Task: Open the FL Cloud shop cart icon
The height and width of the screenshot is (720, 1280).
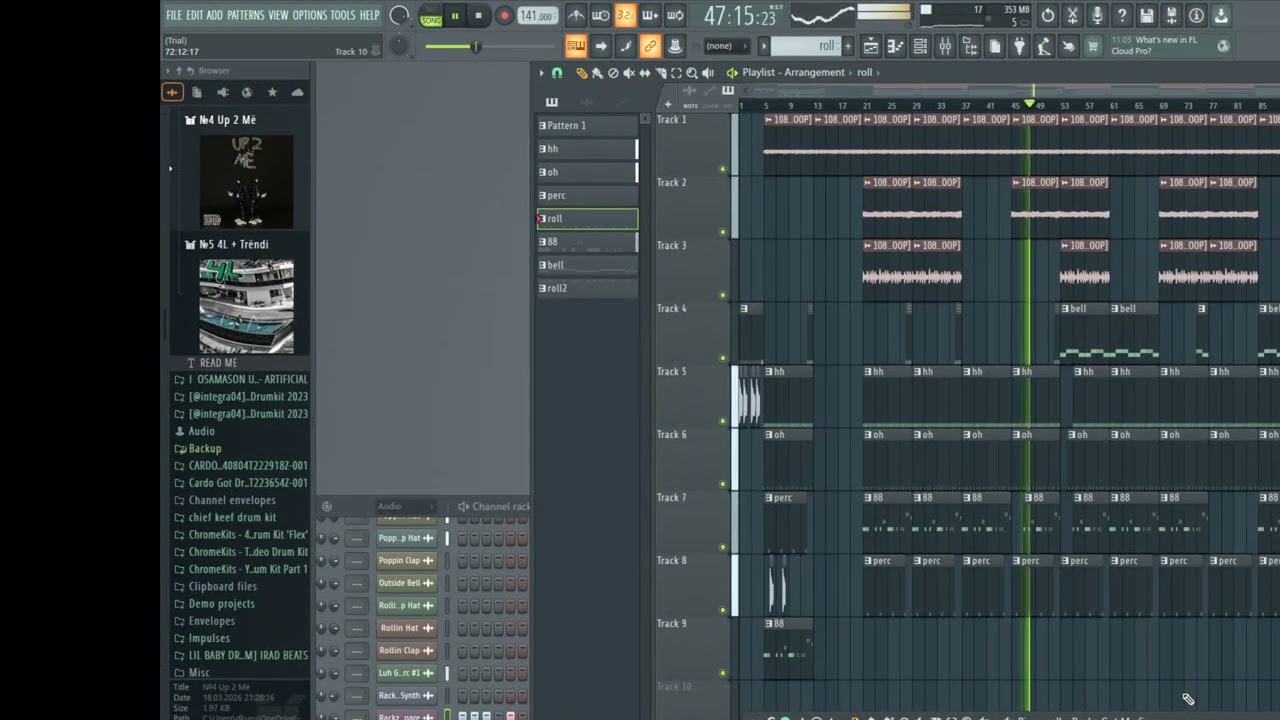Action: coord(1093,46)
